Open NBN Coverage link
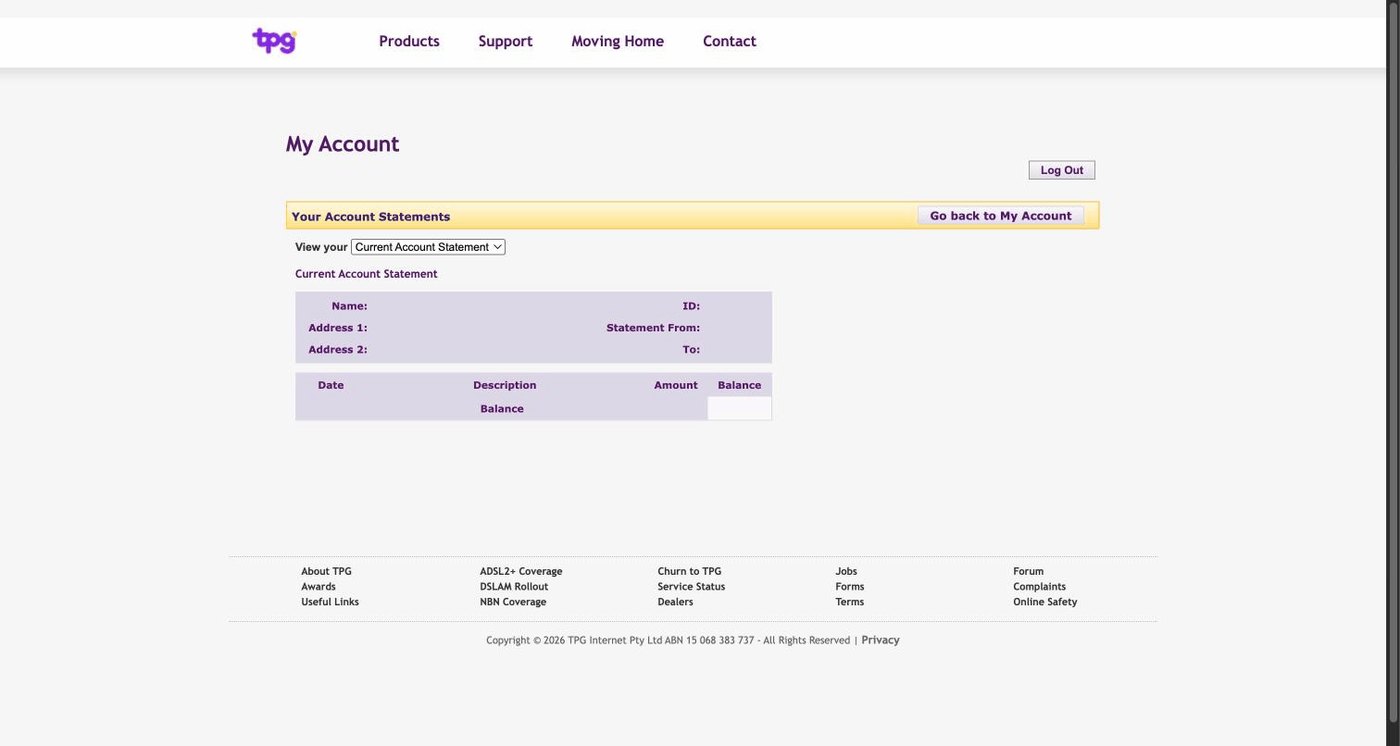This screenshot has height=746, width=1400. (x=513, y=602)
